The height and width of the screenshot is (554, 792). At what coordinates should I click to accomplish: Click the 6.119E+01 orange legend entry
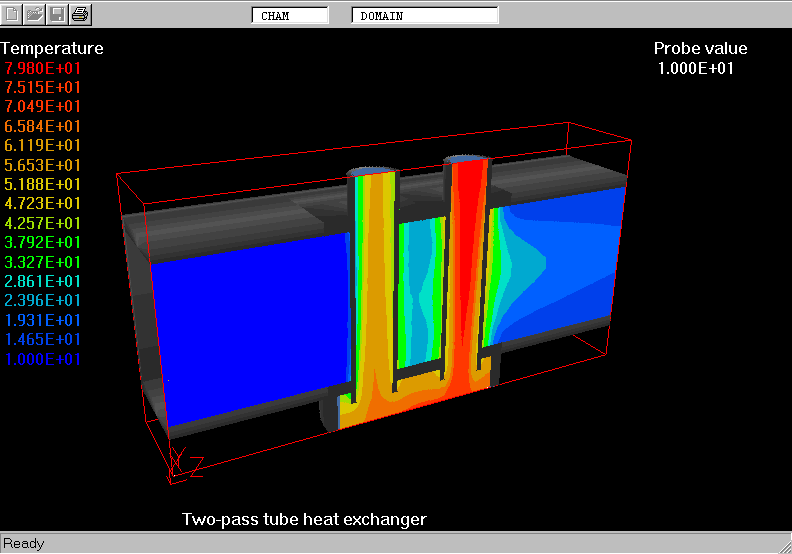(43, 146)
